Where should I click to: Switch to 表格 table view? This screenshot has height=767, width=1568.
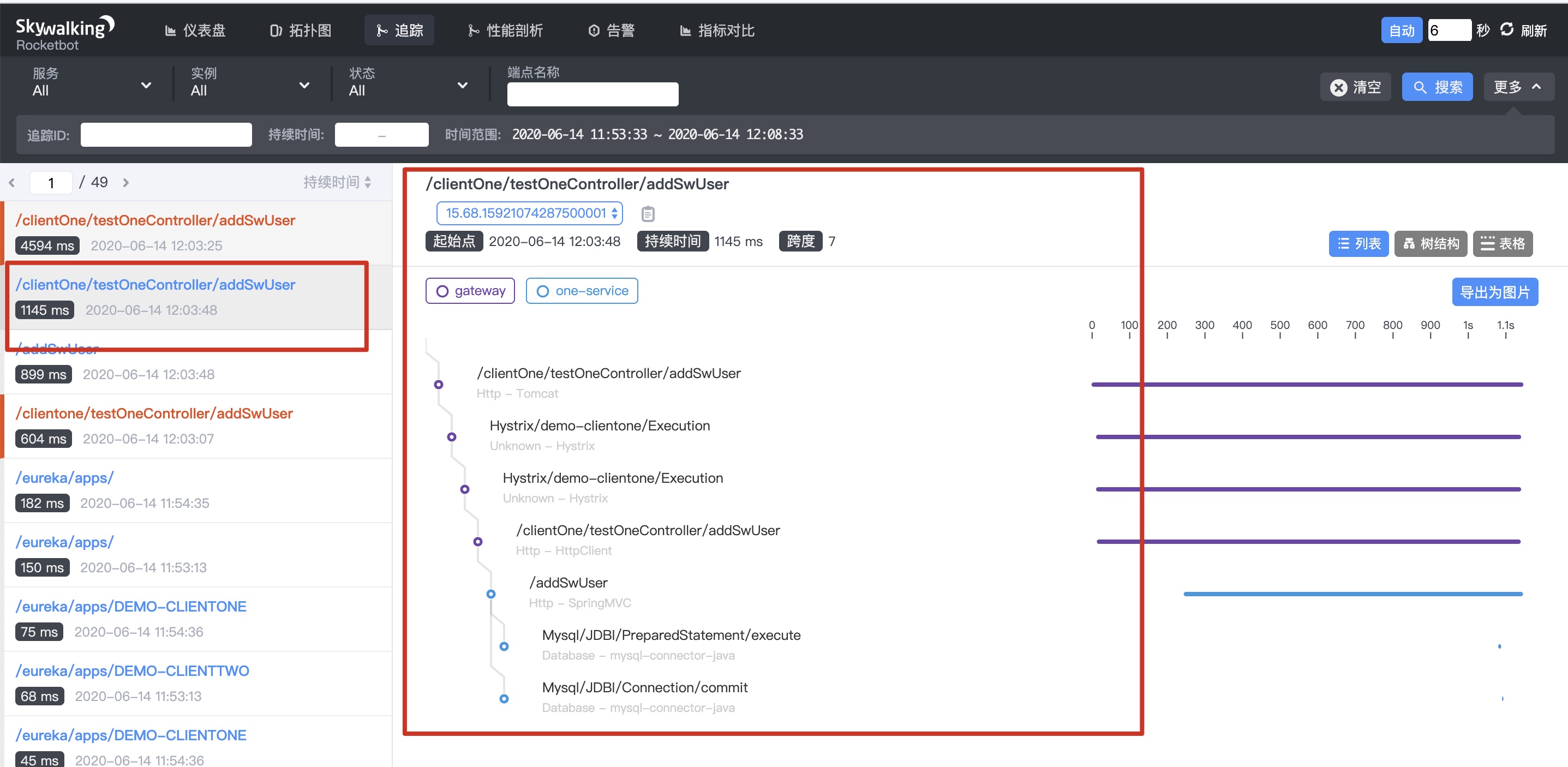coord(1503,243)
